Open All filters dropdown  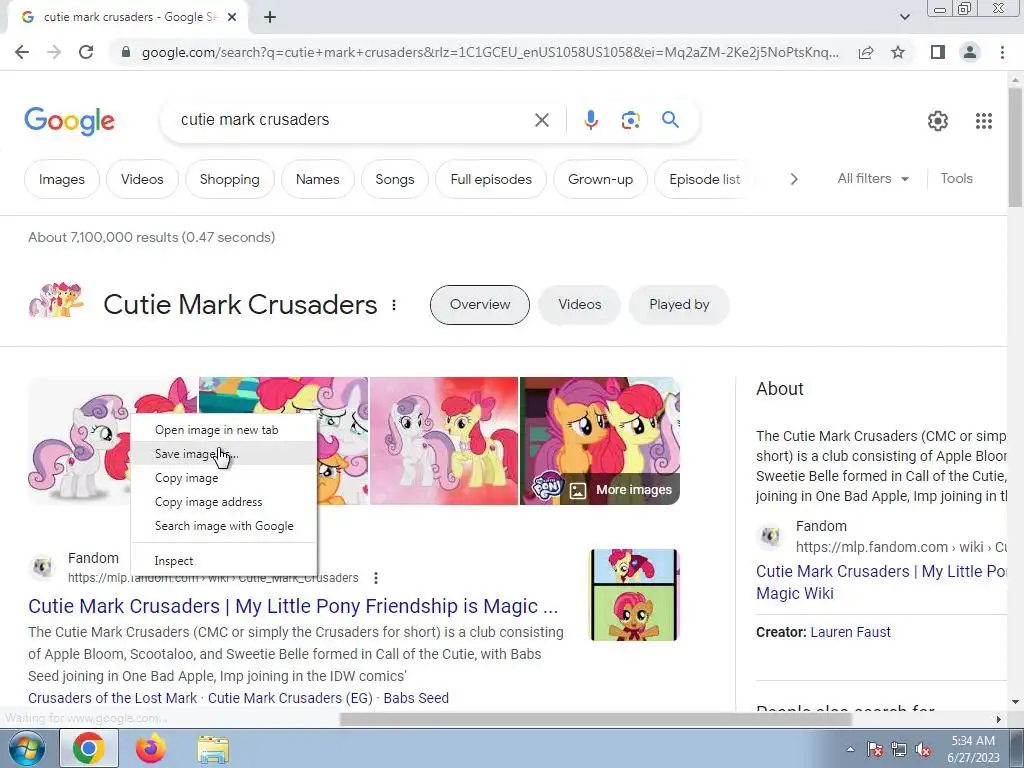click(872, 178)
